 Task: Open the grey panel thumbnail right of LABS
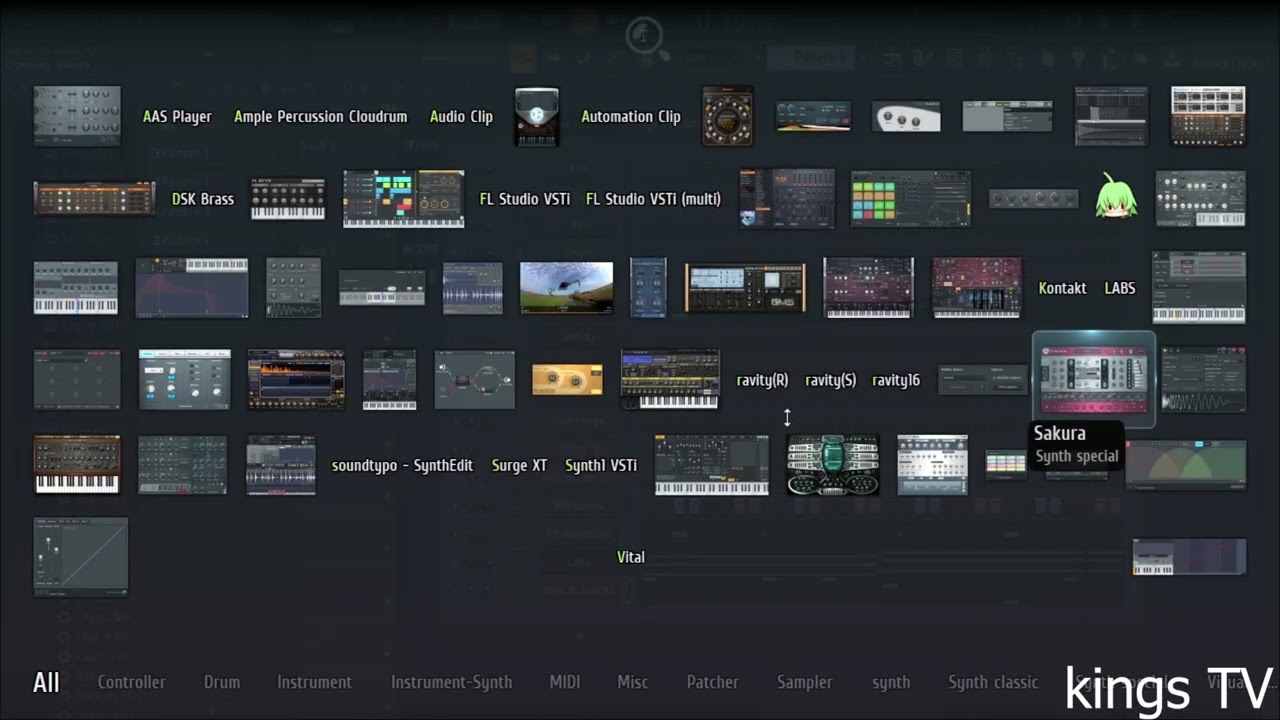(x=1199, y=287)
